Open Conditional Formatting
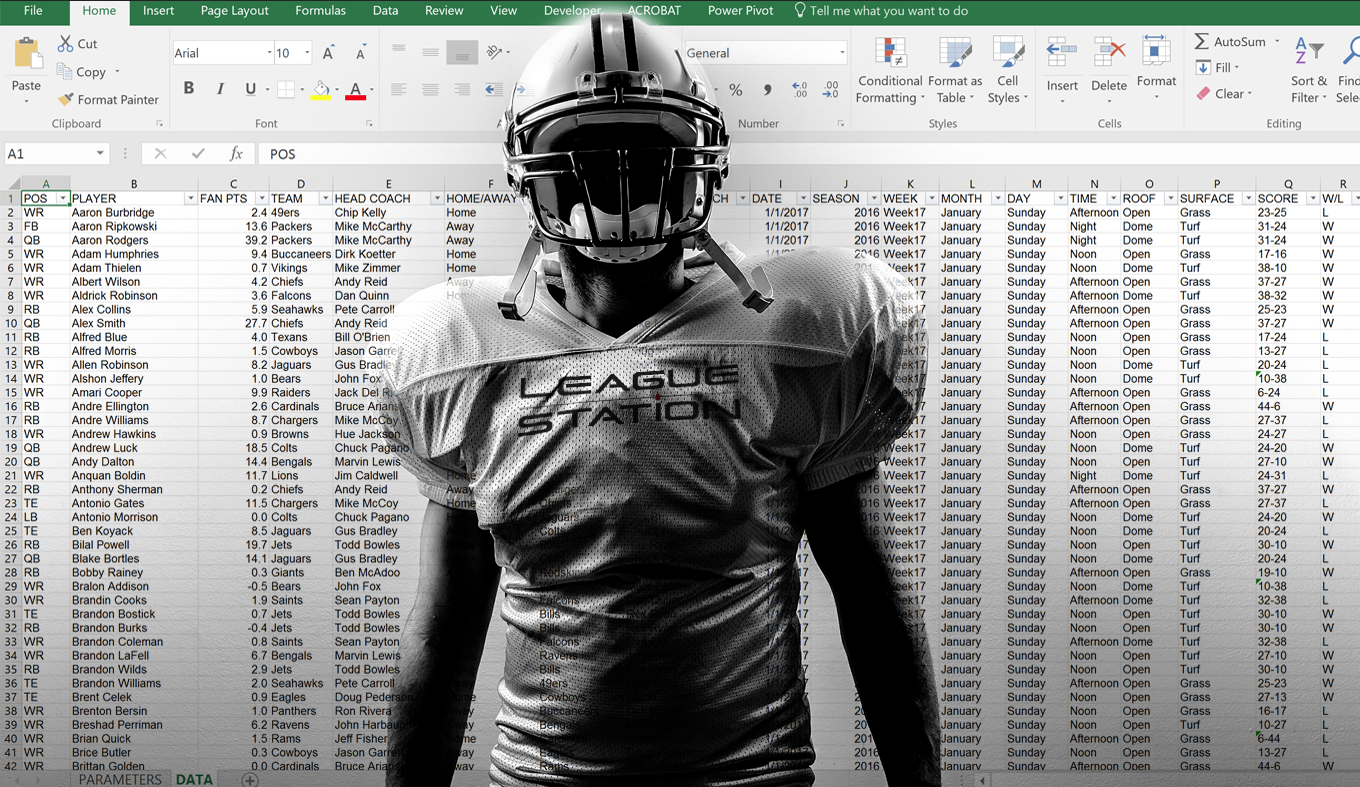 pyautogui.click(x=889, y=71)
